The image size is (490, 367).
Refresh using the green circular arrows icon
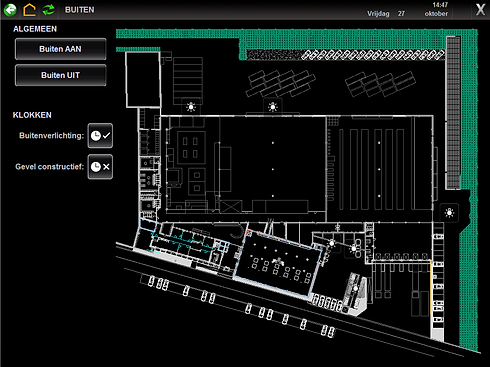click(49, 10)
